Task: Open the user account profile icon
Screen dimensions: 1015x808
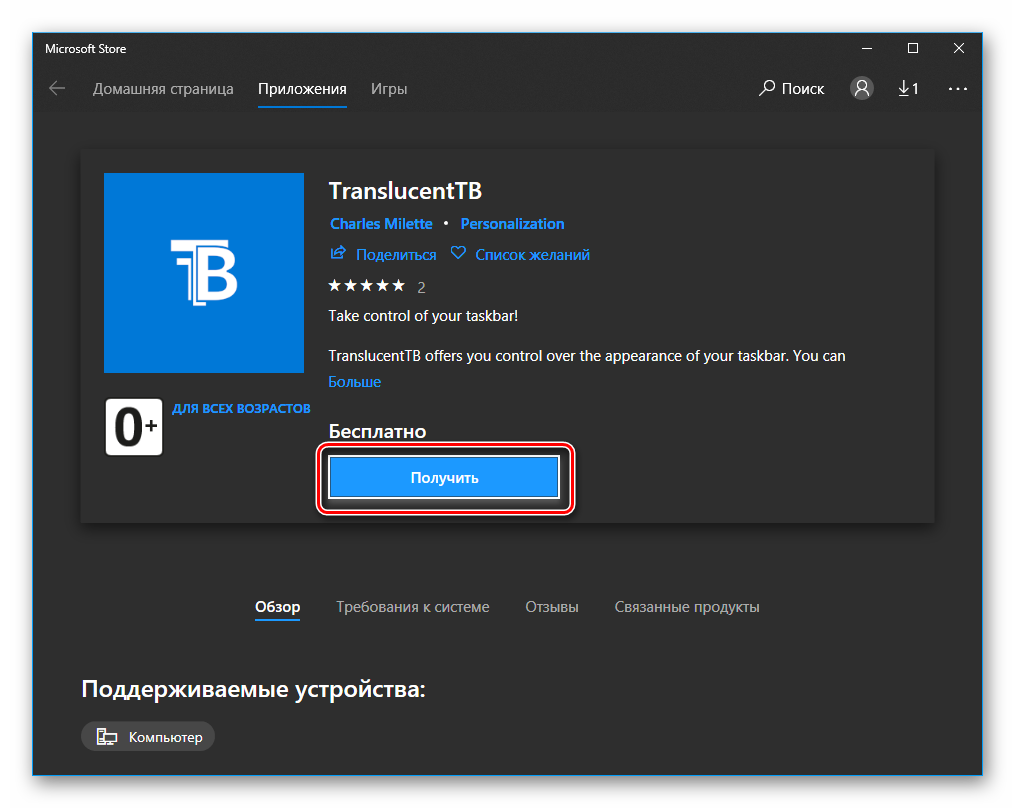Action: [862, 88]
